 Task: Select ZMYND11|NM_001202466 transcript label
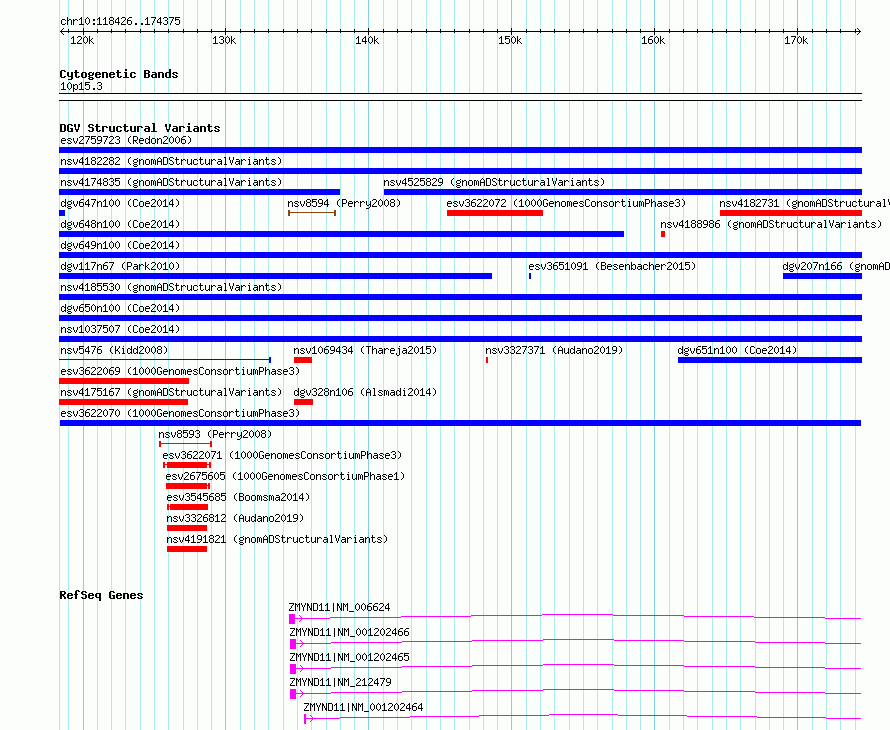(x=349, y=632)
